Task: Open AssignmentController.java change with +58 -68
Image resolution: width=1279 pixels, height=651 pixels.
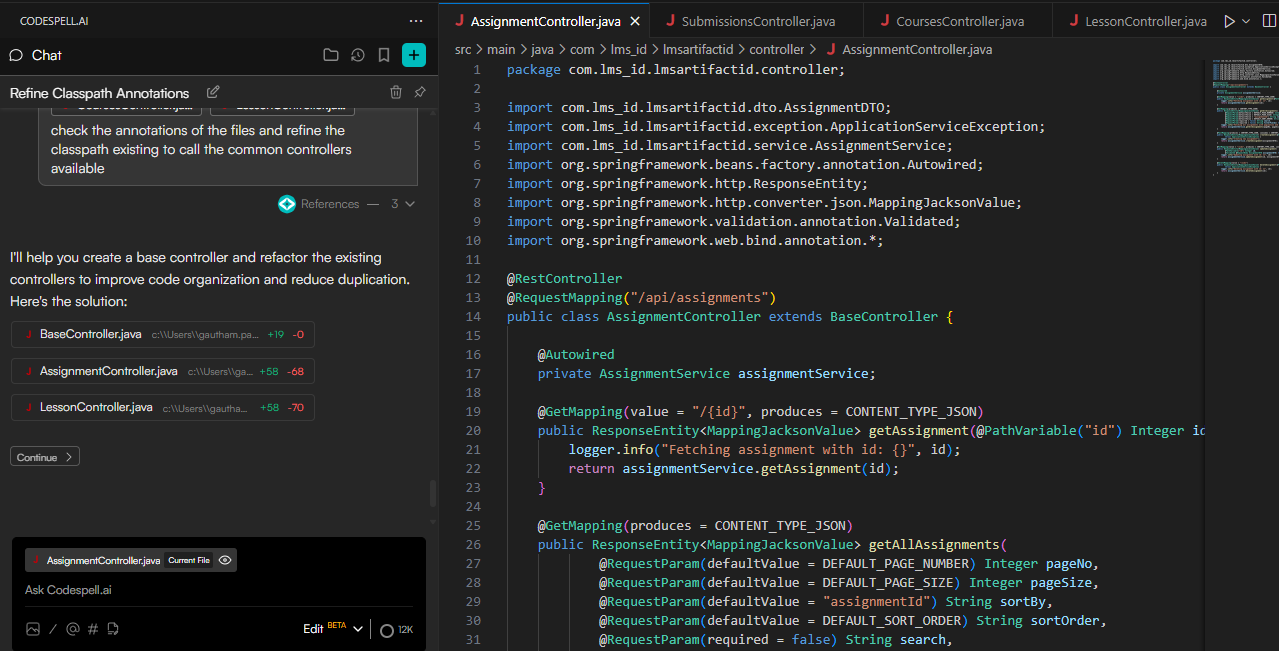Action: click(163, 371)
